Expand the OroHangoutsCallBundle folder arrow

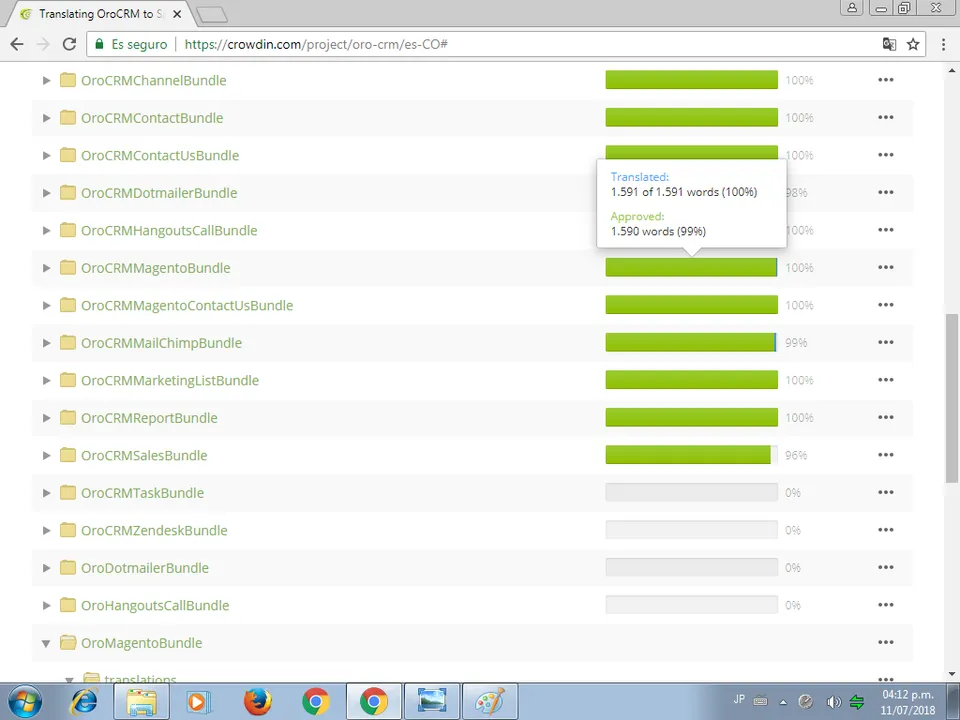(47, 606)
